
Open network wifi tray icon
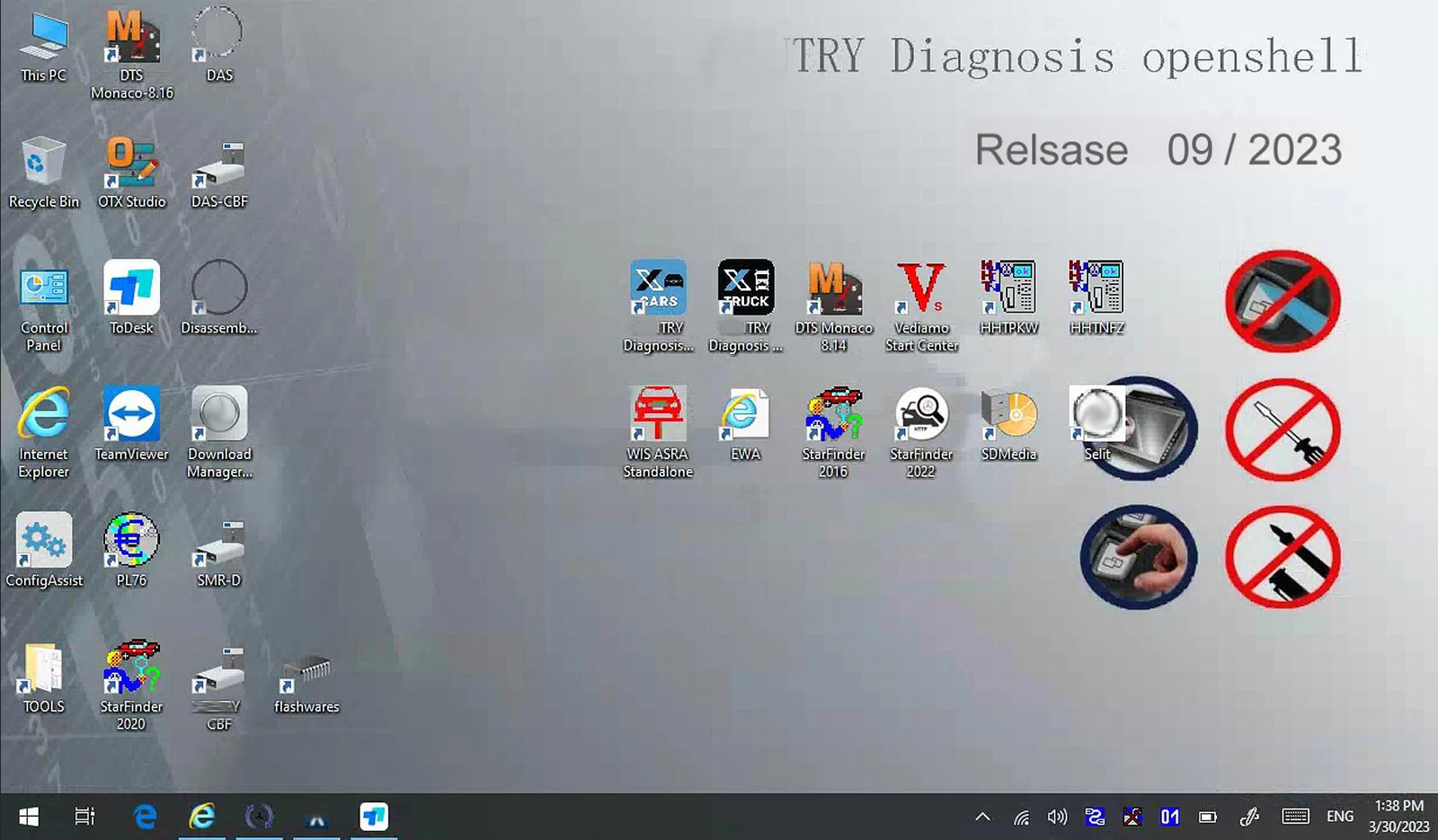tap(1021, 817)
